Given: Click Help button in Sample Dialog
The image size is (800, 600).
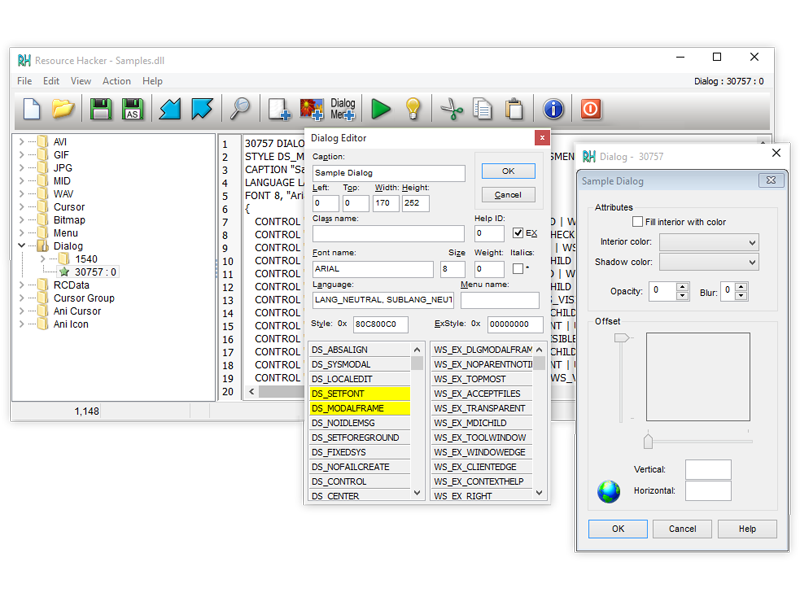Looking at the screenshot, I should pyautogui.click(x=747, y=529).
